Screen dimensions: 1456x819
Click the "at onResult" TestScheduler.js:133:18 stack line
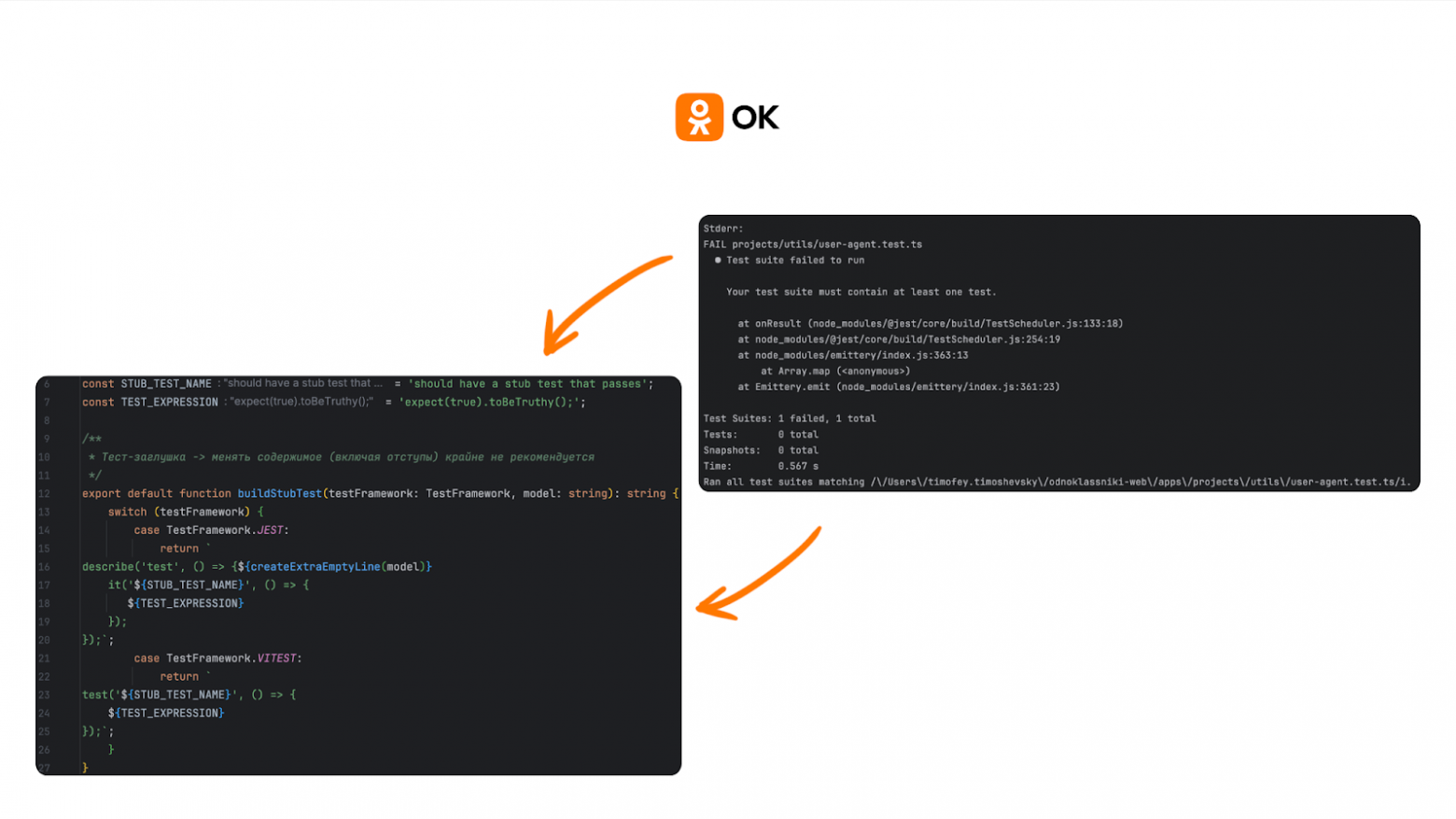pyautogui.click(x=931, y=324)
